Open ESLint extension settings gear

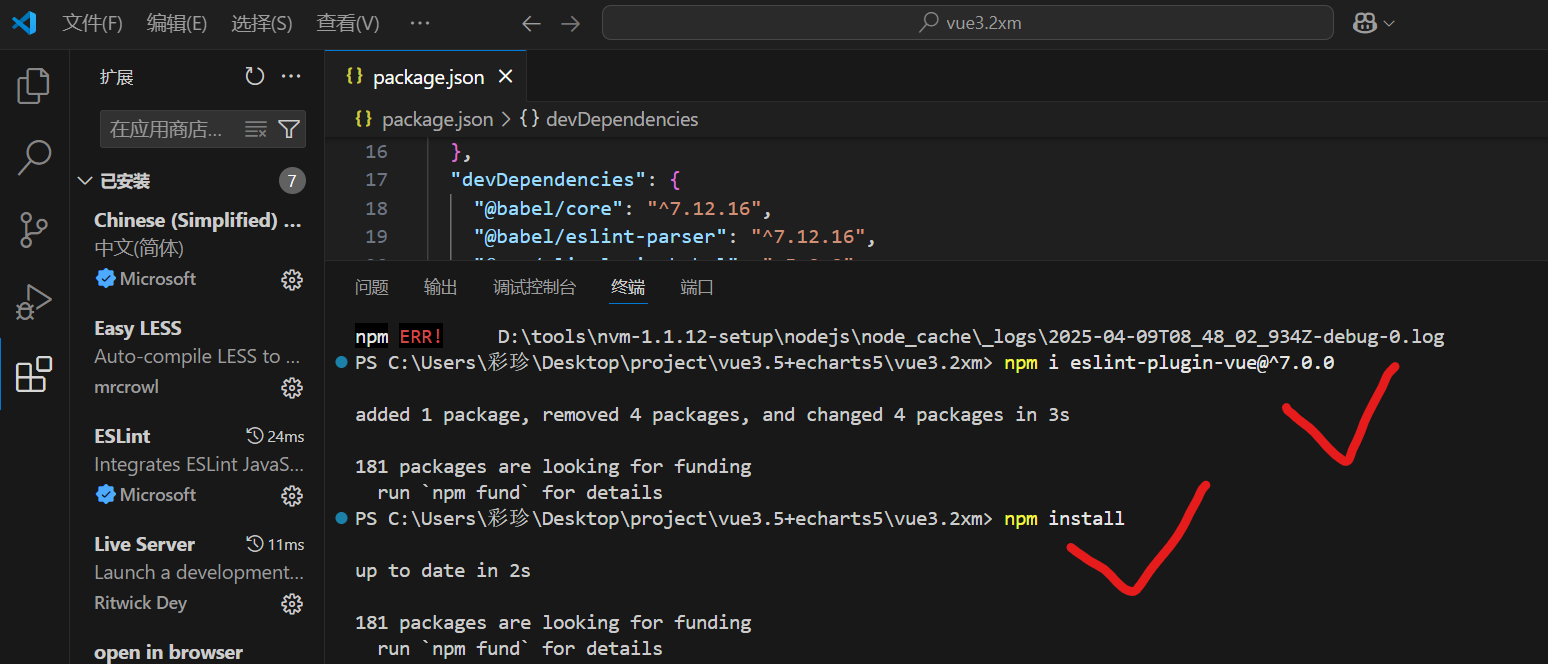tap(291, 495)
